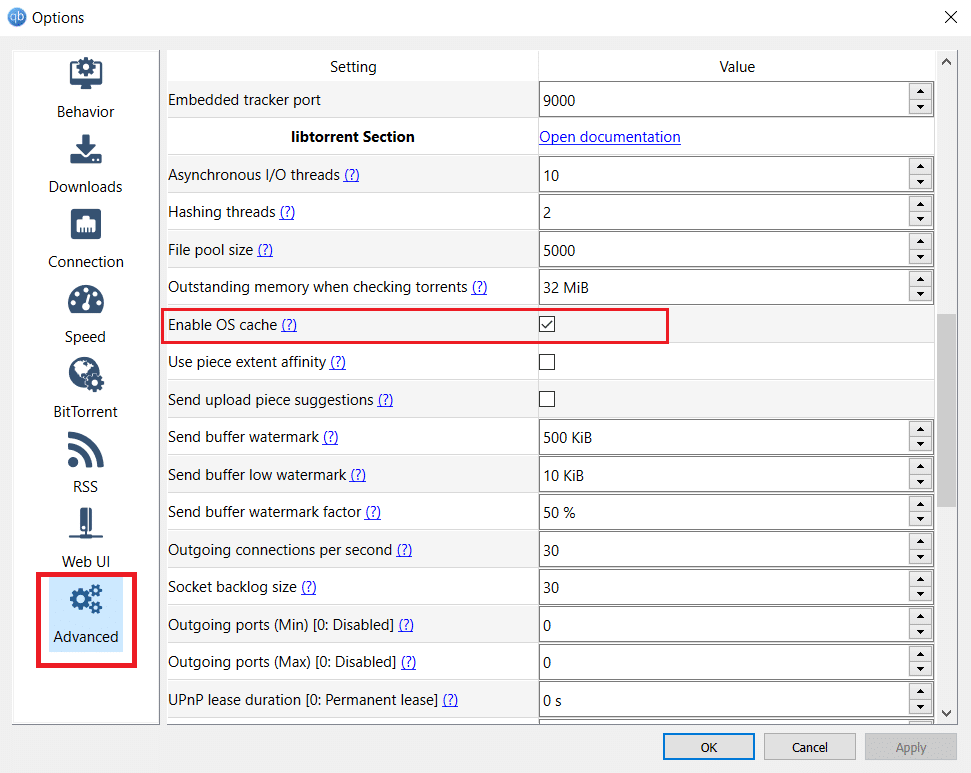
Task: Click the scrollbar down arrow of settings list
Action: tap(946, 713)
